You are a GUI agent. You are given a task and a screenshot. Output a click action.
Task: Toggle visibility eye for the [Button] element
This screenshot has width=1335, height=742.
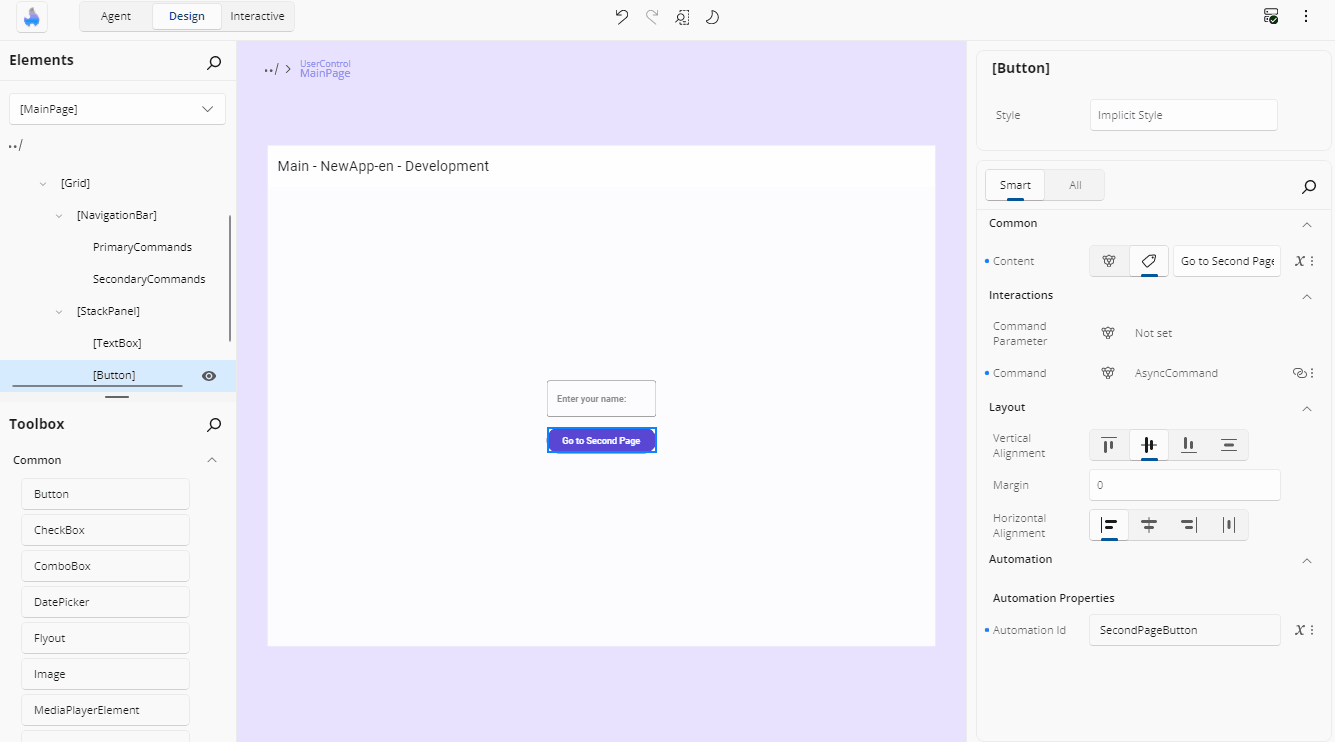[x=209, y=376]
